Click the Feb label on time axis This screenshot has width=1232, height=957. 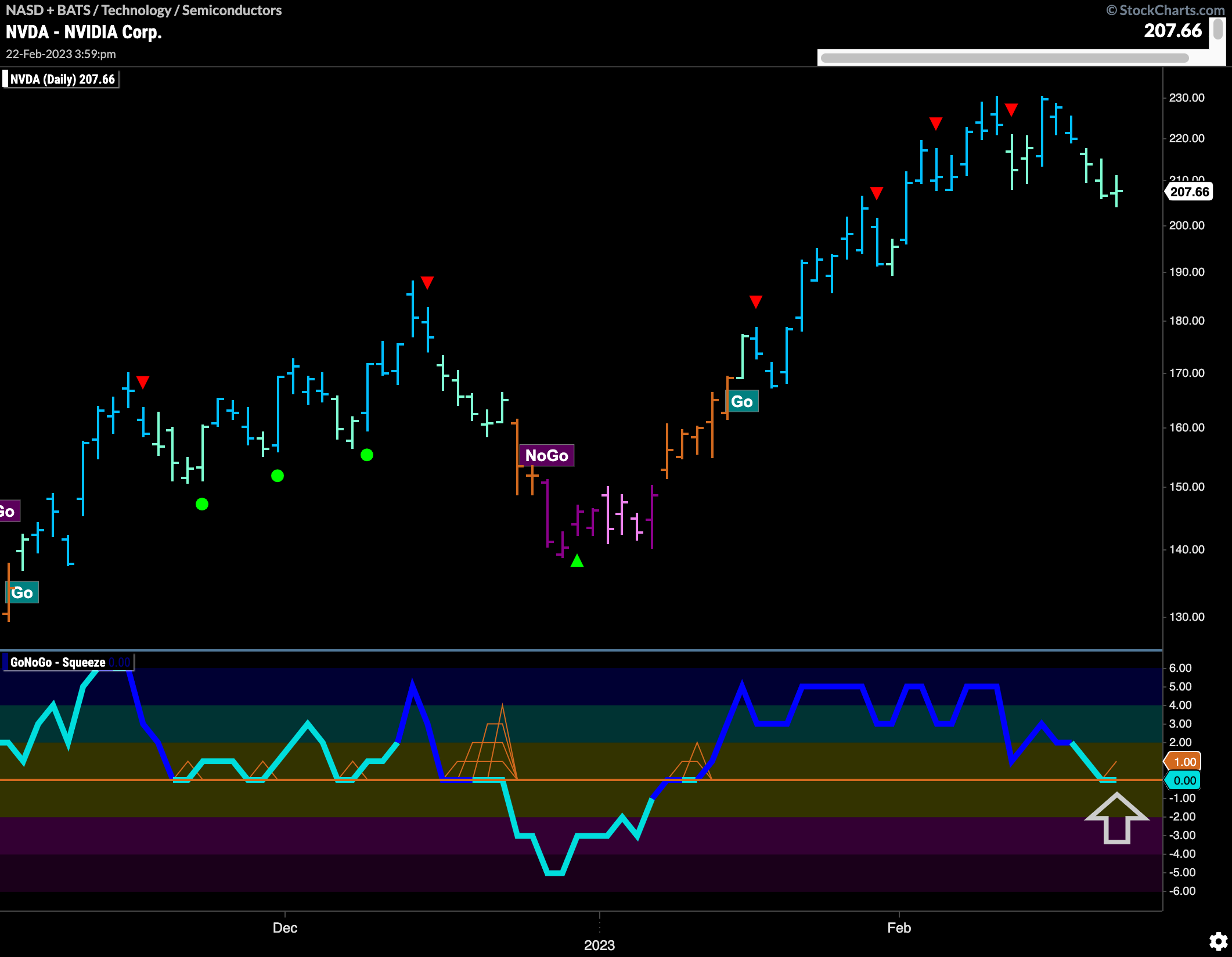click(x=899, y=927)
